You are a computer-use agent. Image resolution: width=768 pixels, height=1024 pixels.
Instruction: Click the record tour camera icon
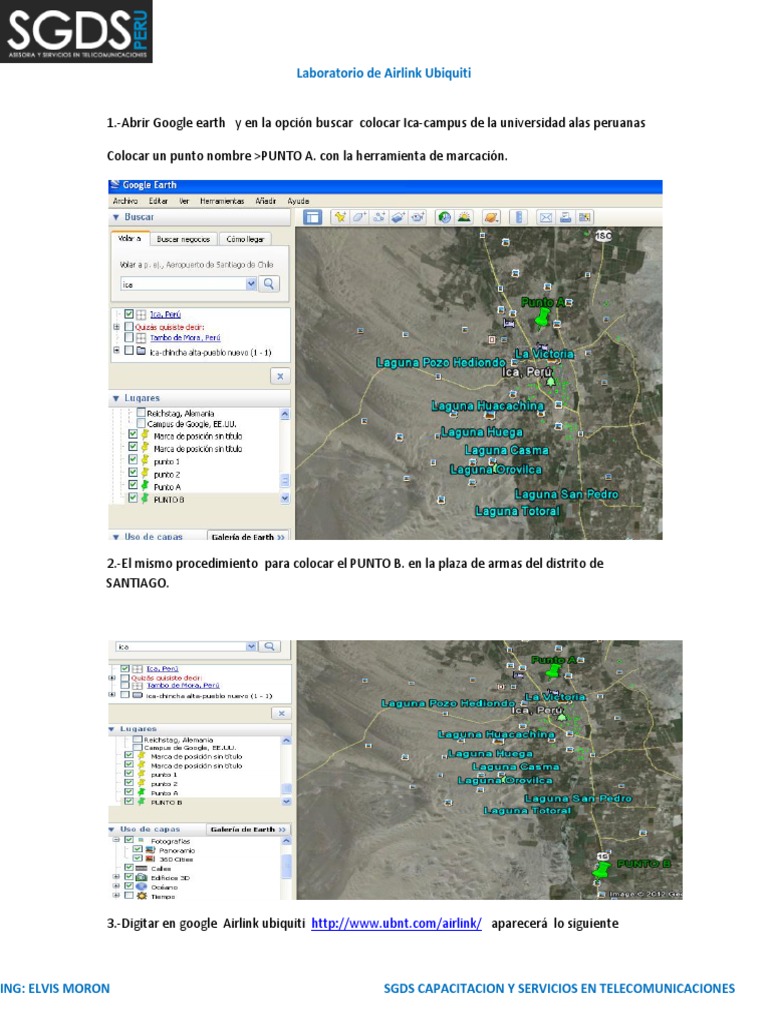(418, 217)
